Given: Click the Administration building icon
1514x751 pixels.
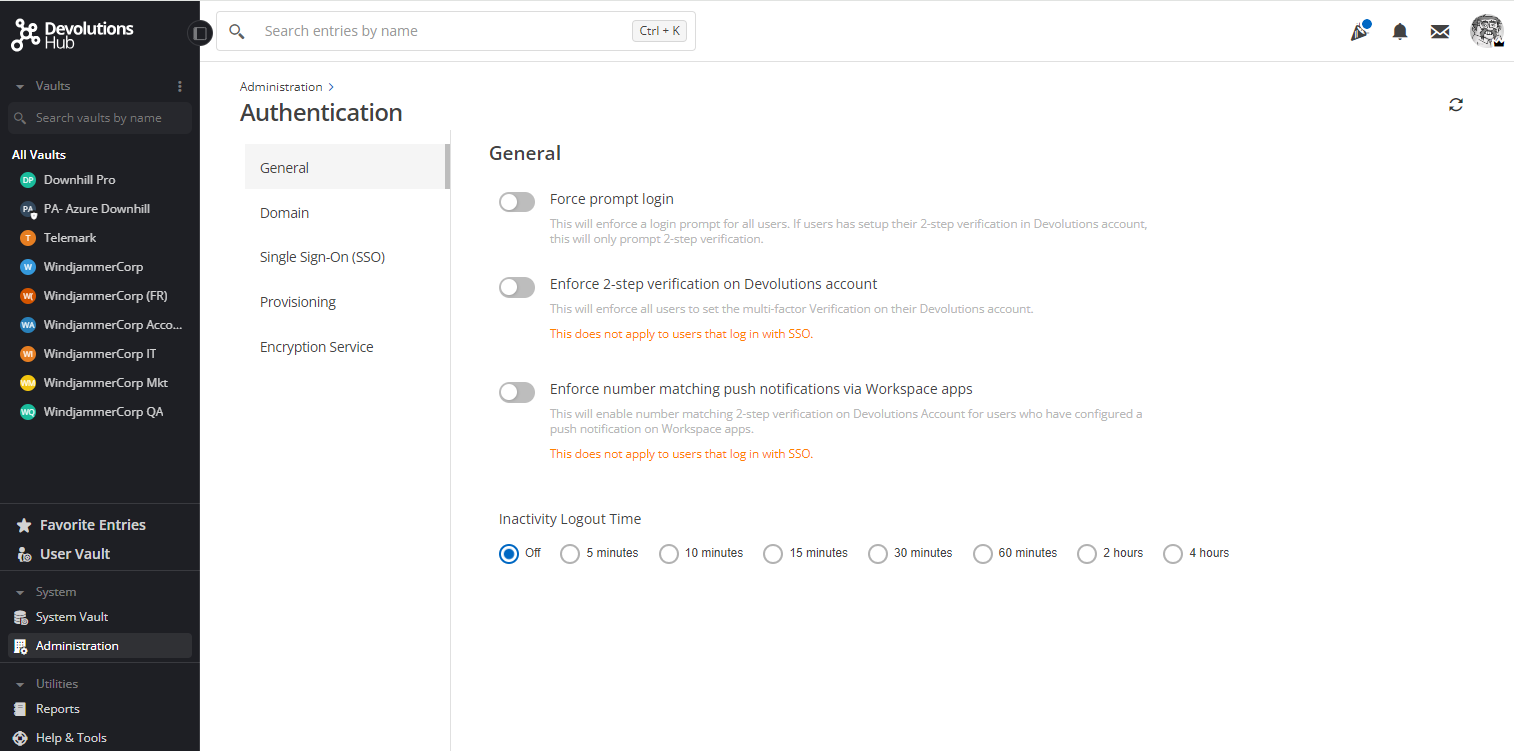Looking at the screenshot, I should [20, 646].
